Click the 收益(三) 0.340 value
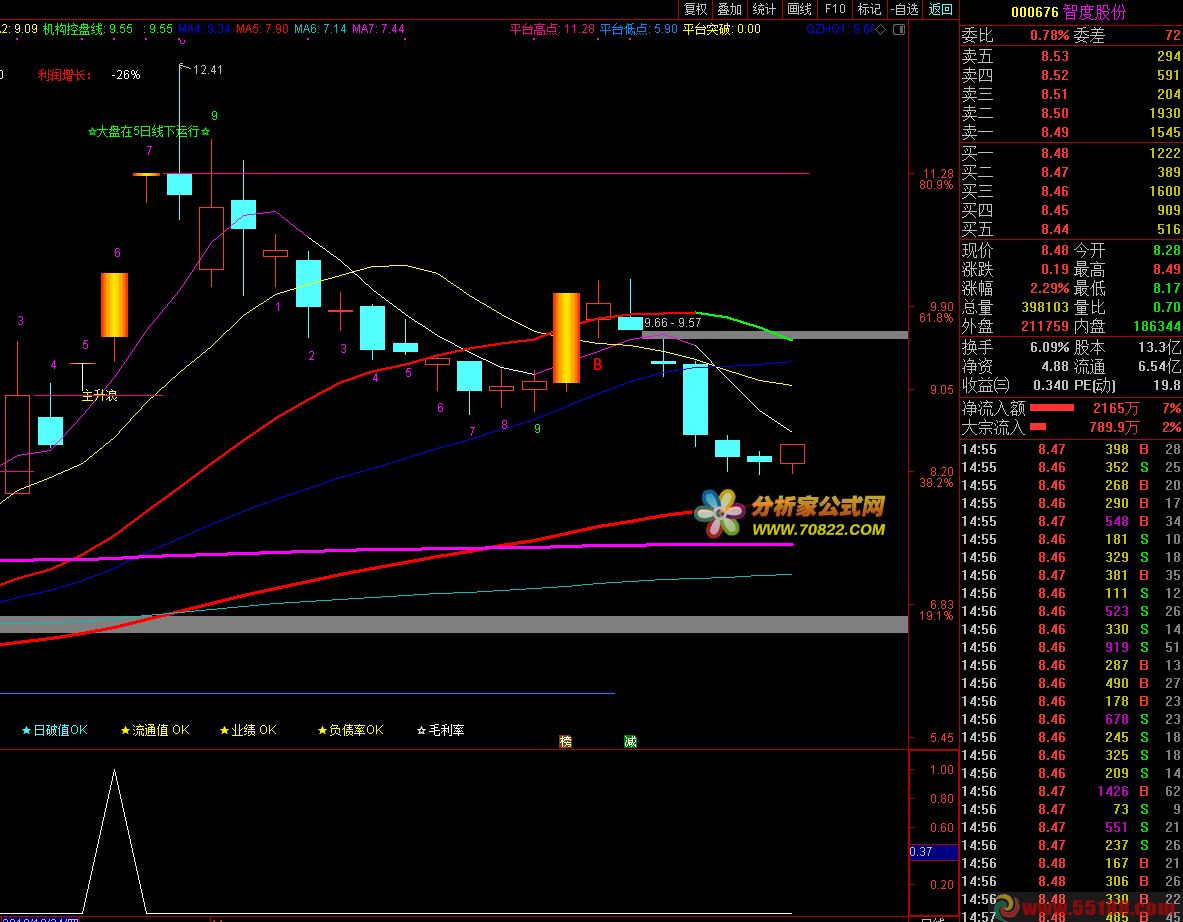The image size is (1183, 922). pos(1053,386)
